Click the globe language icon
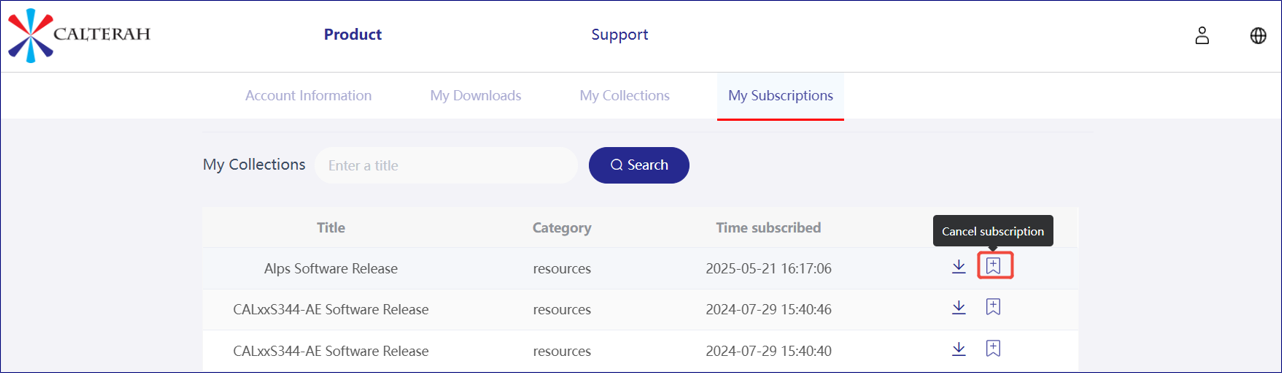Image resolution: width=1282 pixels, height=373 pixels. pos(1258,35)
